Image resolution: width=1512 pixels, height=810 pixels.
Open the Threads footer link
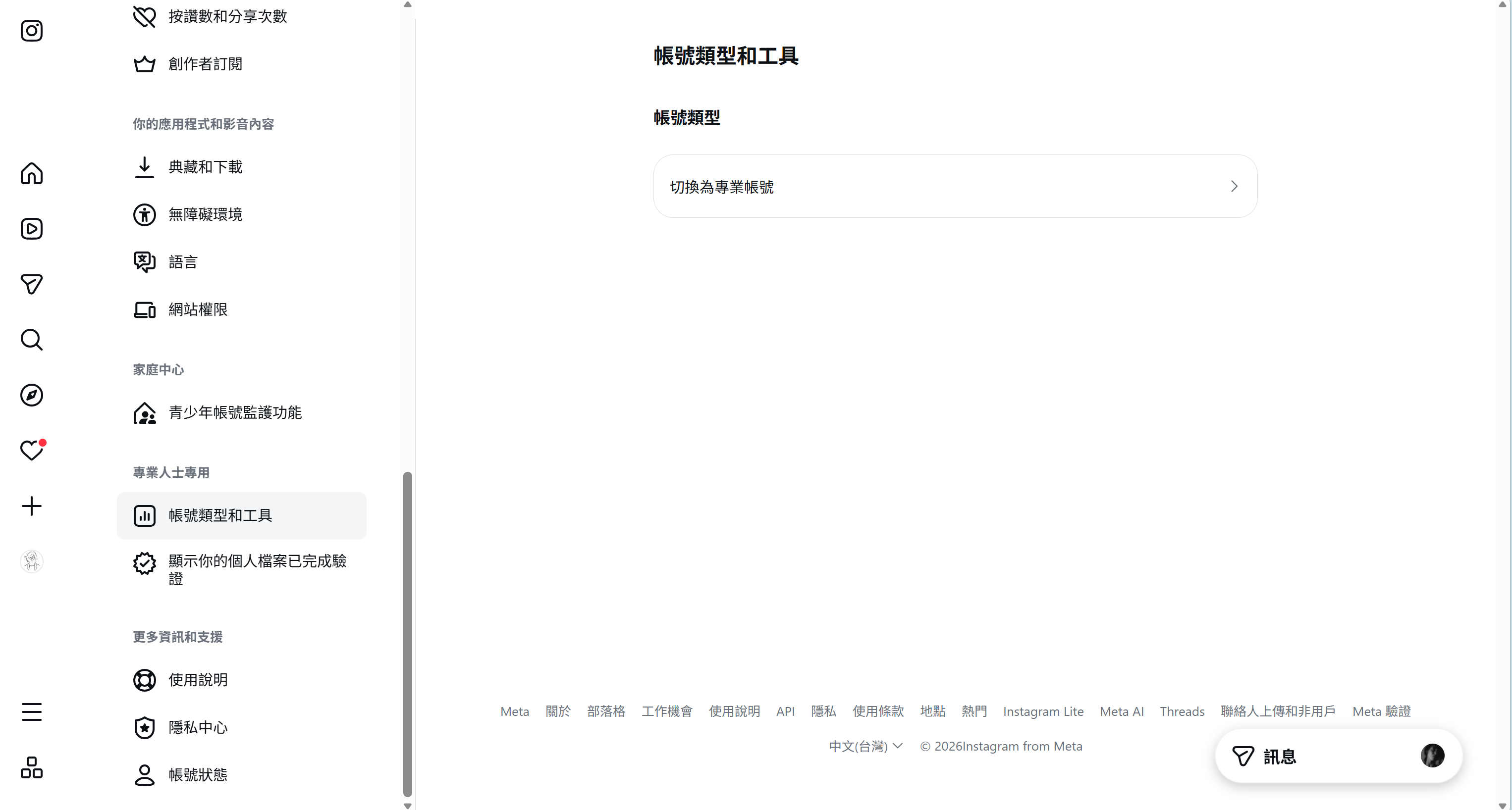click(x=1182, y=711)
